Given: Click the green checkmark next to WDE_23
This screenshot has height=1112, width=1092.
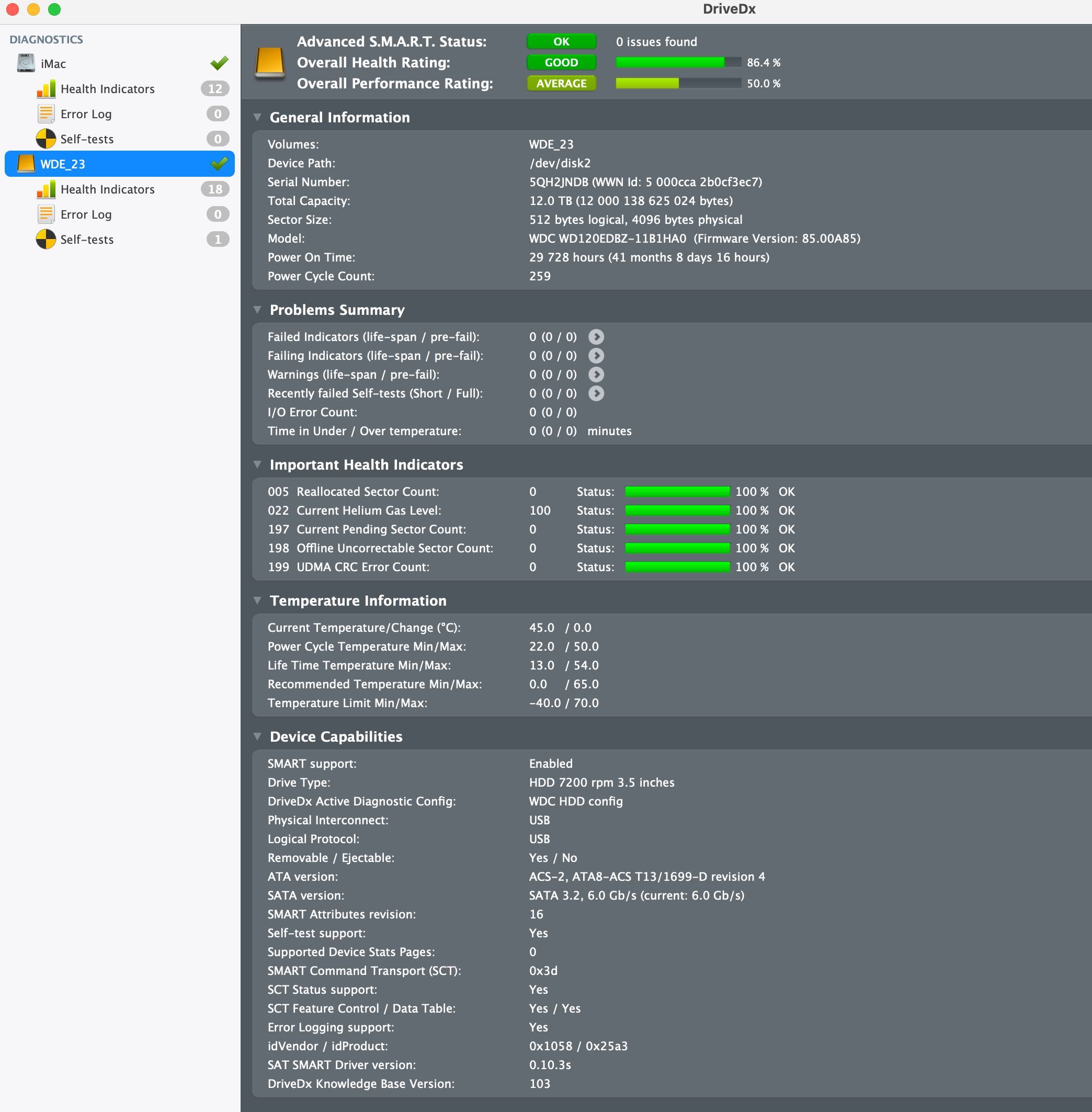Looking at the screenshot, I should point(219,163).
